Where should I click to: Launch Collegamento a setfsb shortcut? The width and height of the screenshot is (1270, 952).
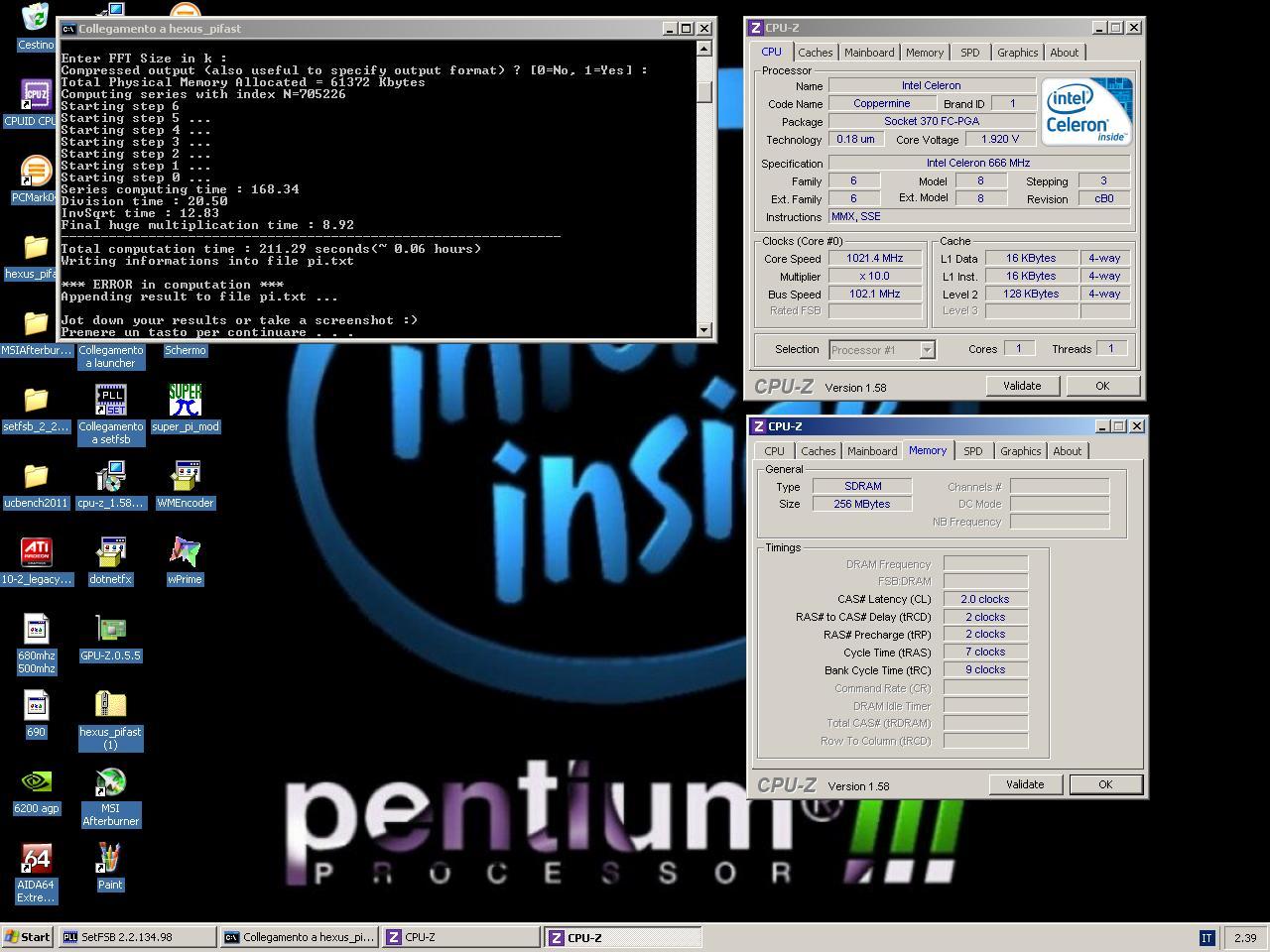tap(111, 402)
